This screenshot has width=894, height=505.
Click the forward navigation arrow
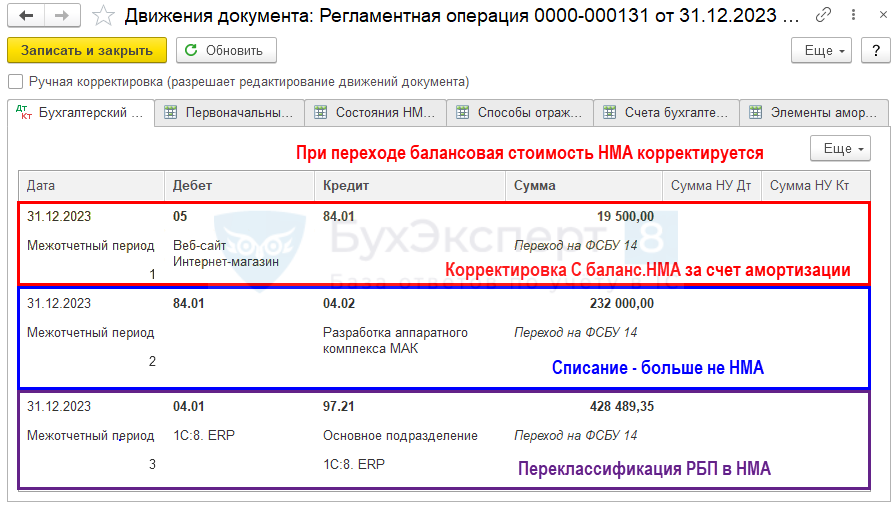pyautogui.click(x=62, y=16)
